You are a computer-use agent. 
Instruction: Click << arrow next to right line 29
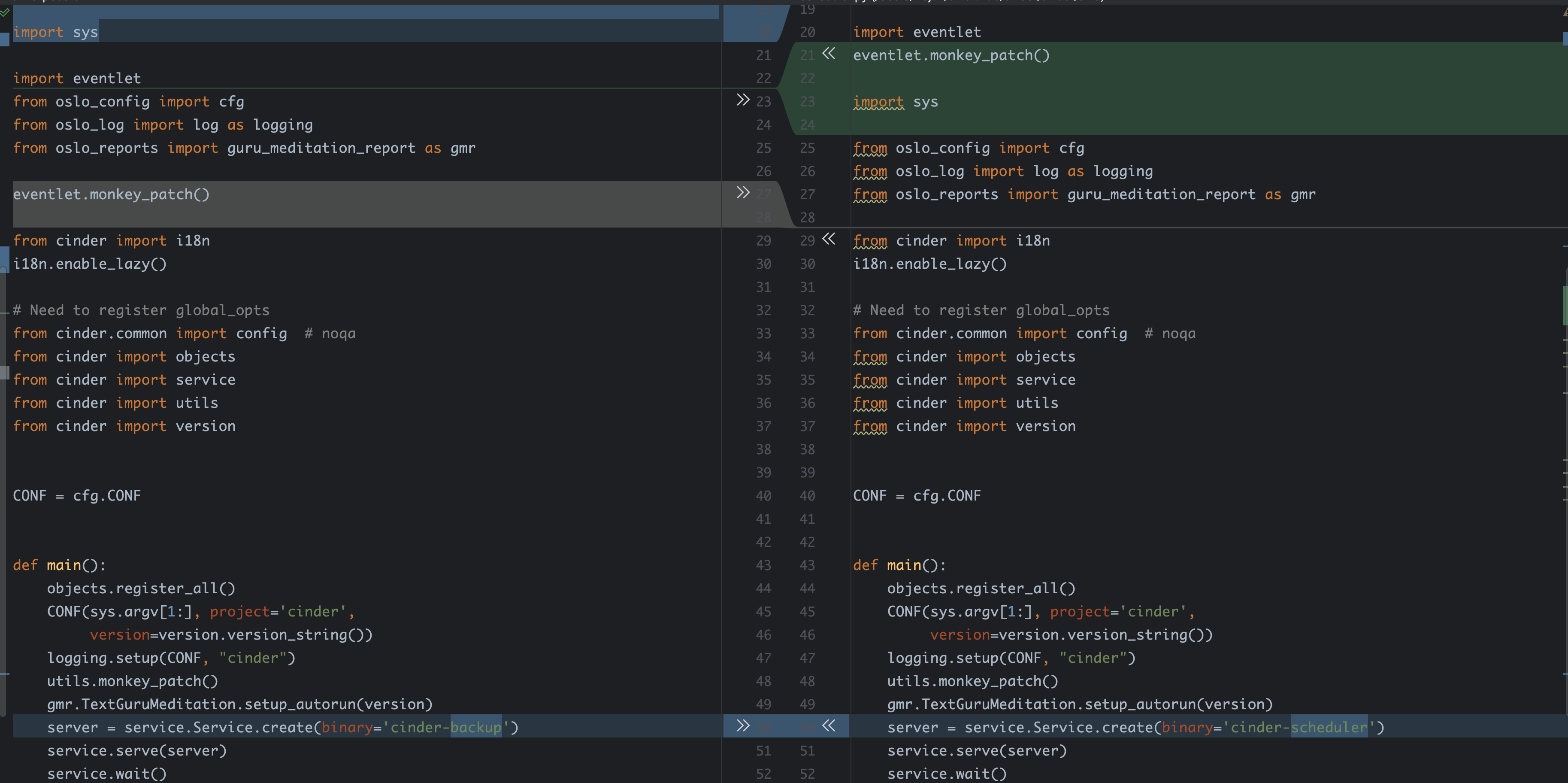pos(829,239)
